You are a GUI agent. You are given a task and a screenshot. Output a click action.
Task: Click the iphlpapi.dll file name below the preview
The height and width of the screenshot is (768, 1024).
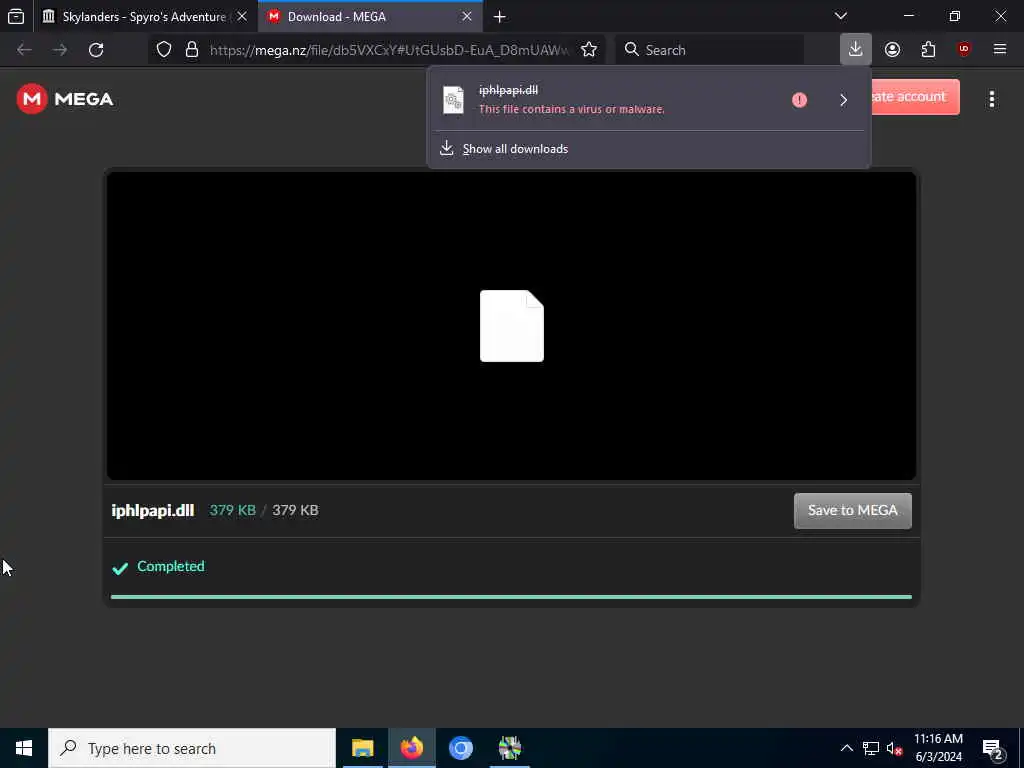[153, 511]
